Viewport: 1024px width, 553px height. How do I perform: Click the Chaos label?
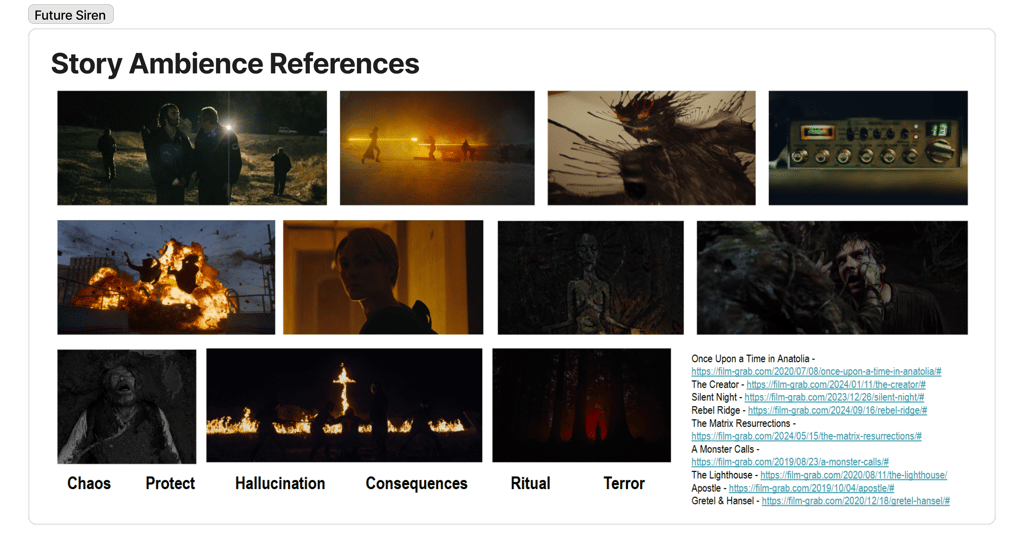89,483
